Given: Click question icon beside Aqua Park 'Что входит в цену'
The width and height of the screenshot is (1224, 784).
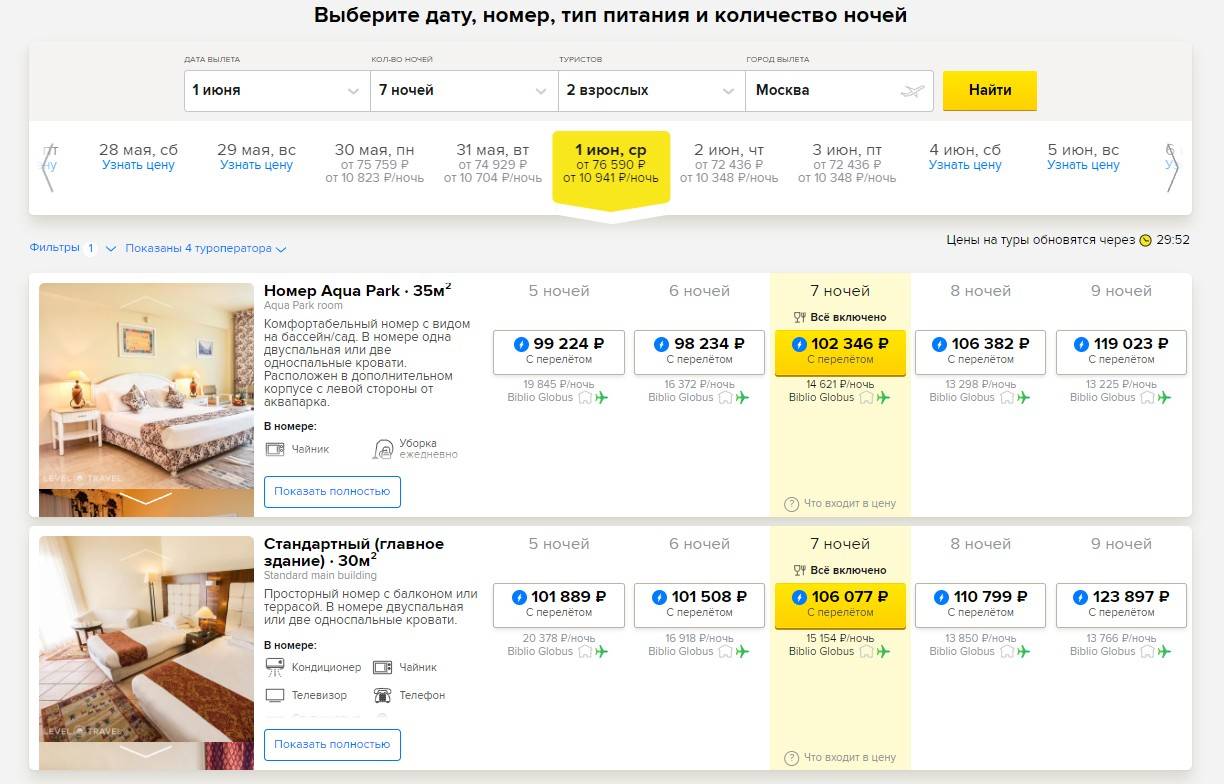Looking at the screenshot, I should pyautogui.click(x=791, y=504).
